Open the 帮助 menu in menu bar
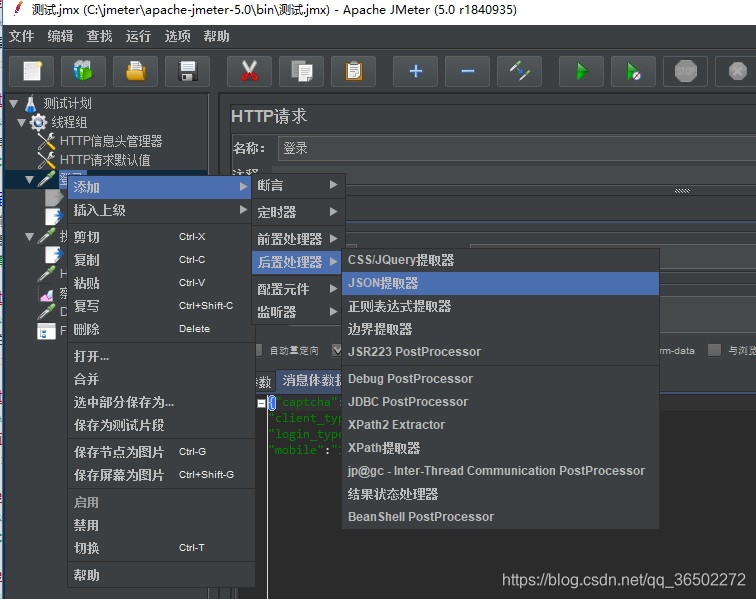Image resolution: width=756 pixels, height=599 pixels. point(216,36)
